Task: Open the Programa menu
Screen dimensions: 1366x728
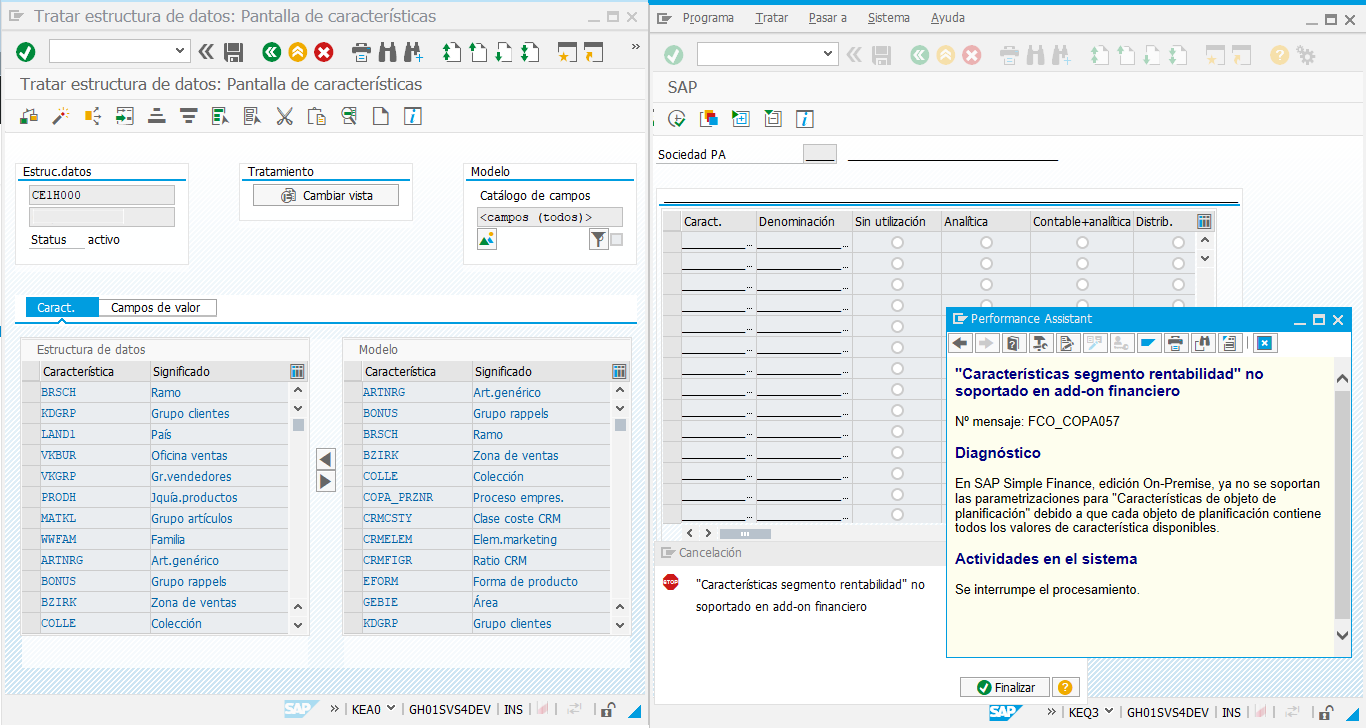Action: (708, 18)
